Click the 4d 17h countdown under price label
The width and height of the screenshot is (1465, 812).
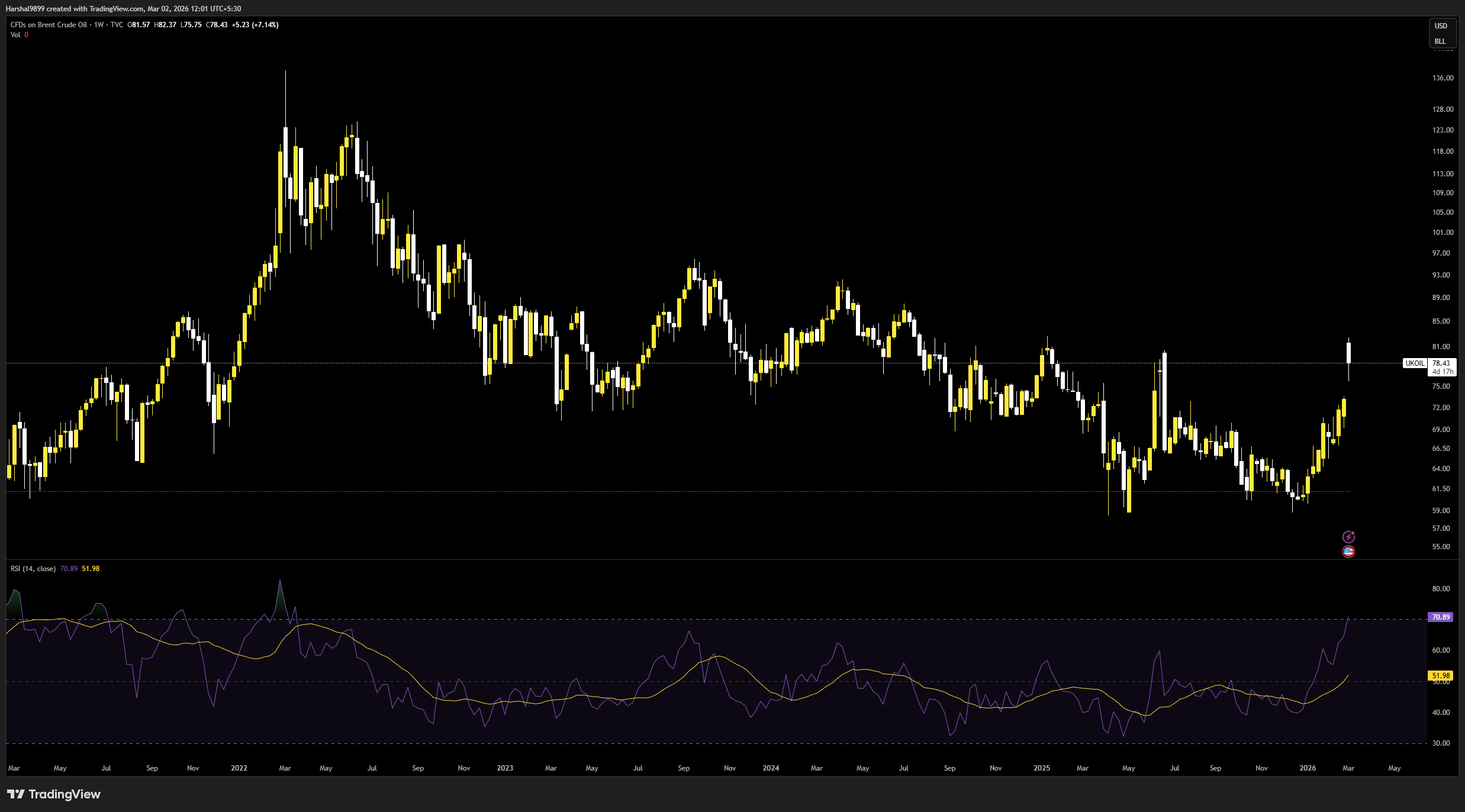(1442, 372)
